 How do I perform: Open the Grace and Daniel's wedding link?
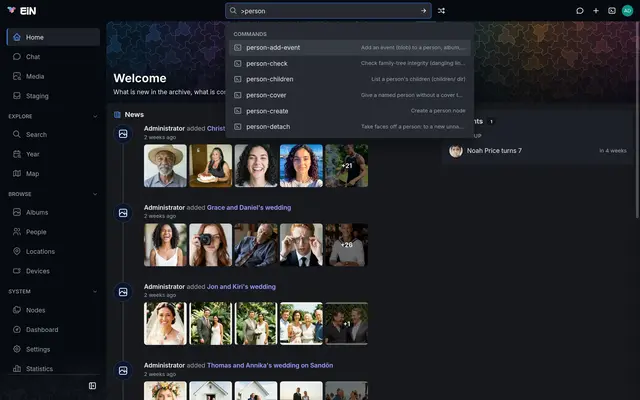click(x=249, y=207)
